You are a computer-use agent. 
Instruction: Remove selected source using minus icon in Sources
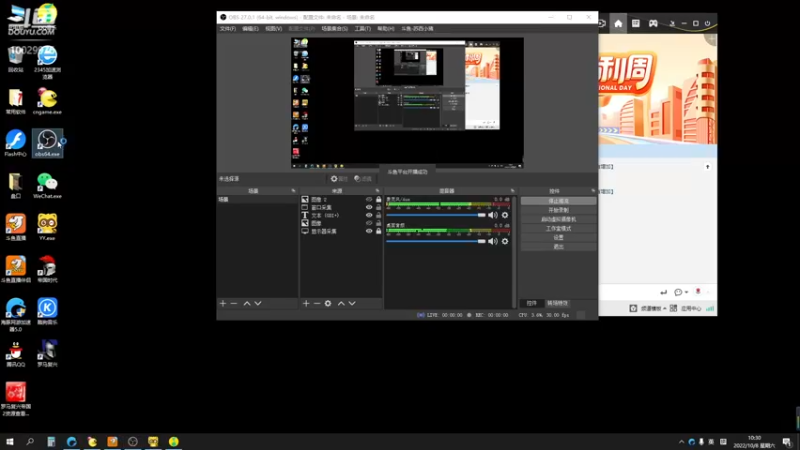point(317,304)
